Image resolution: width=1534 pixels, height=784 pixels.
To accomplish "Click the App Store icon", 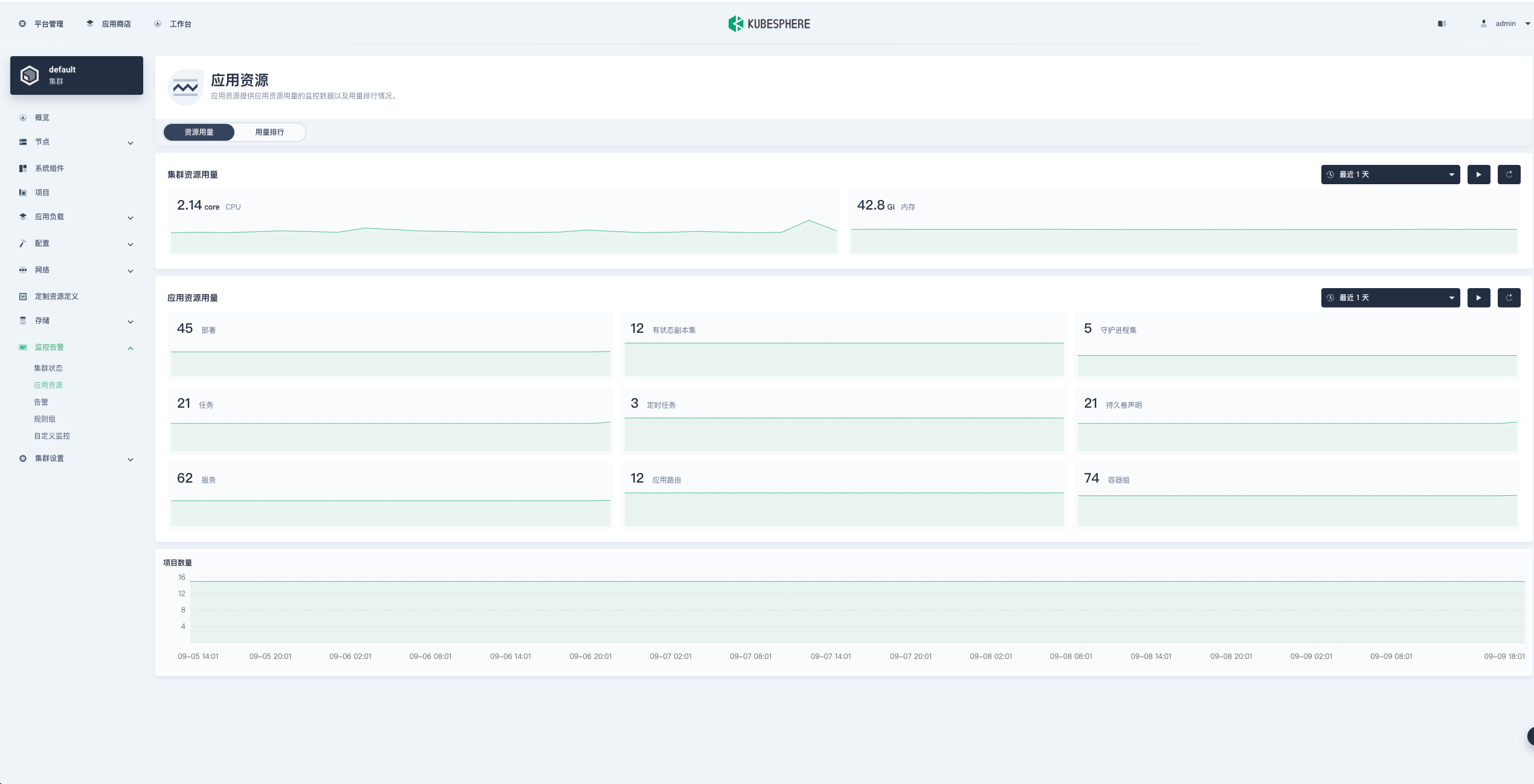I will click(90, 24).
